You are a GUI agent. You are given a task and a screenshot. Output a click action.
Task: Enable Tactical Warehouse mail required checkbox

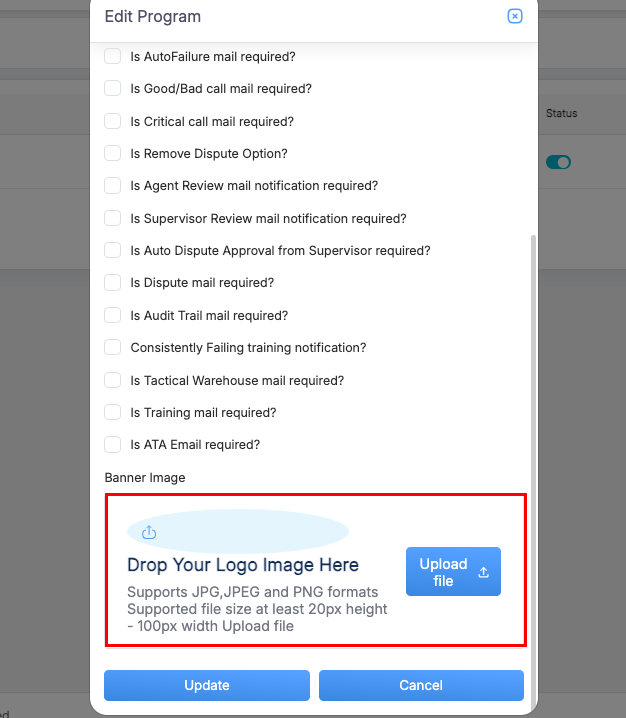(113, 381)
